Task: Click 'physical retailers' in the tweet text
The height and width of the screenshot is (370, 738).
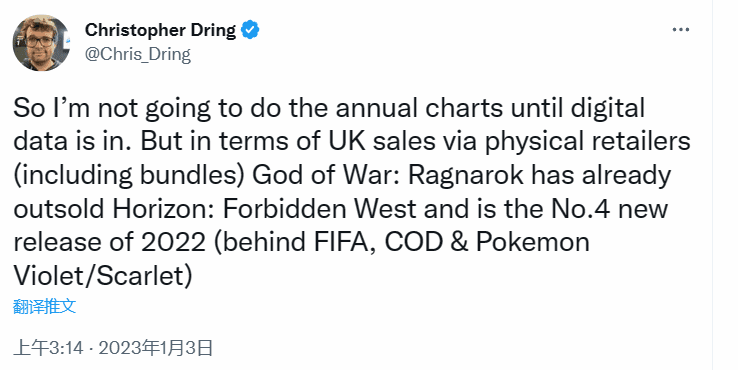Action: pos(588,142)
